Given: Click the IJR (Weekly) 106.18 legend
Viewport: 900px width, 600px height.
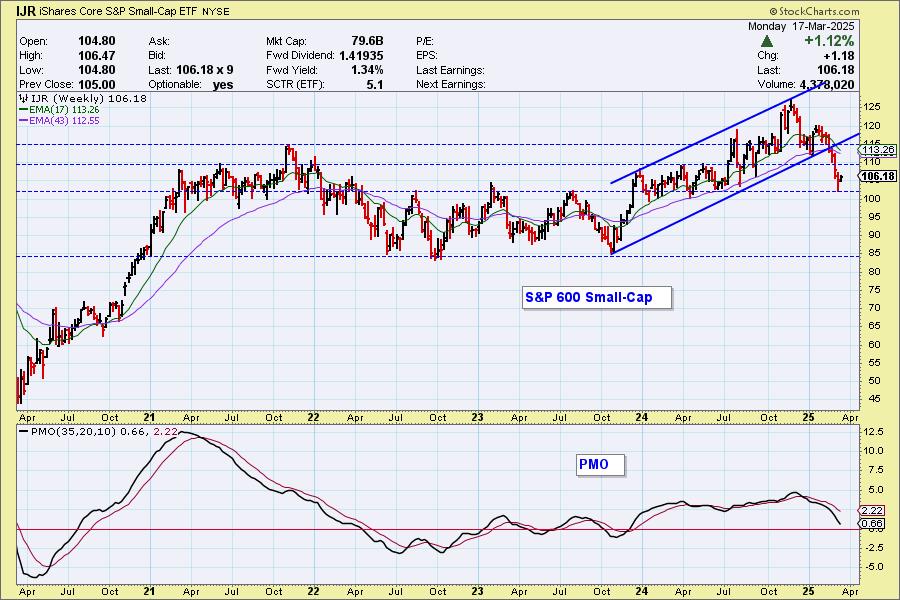Looking at the screenshot, I should click(x=83, y=98).
